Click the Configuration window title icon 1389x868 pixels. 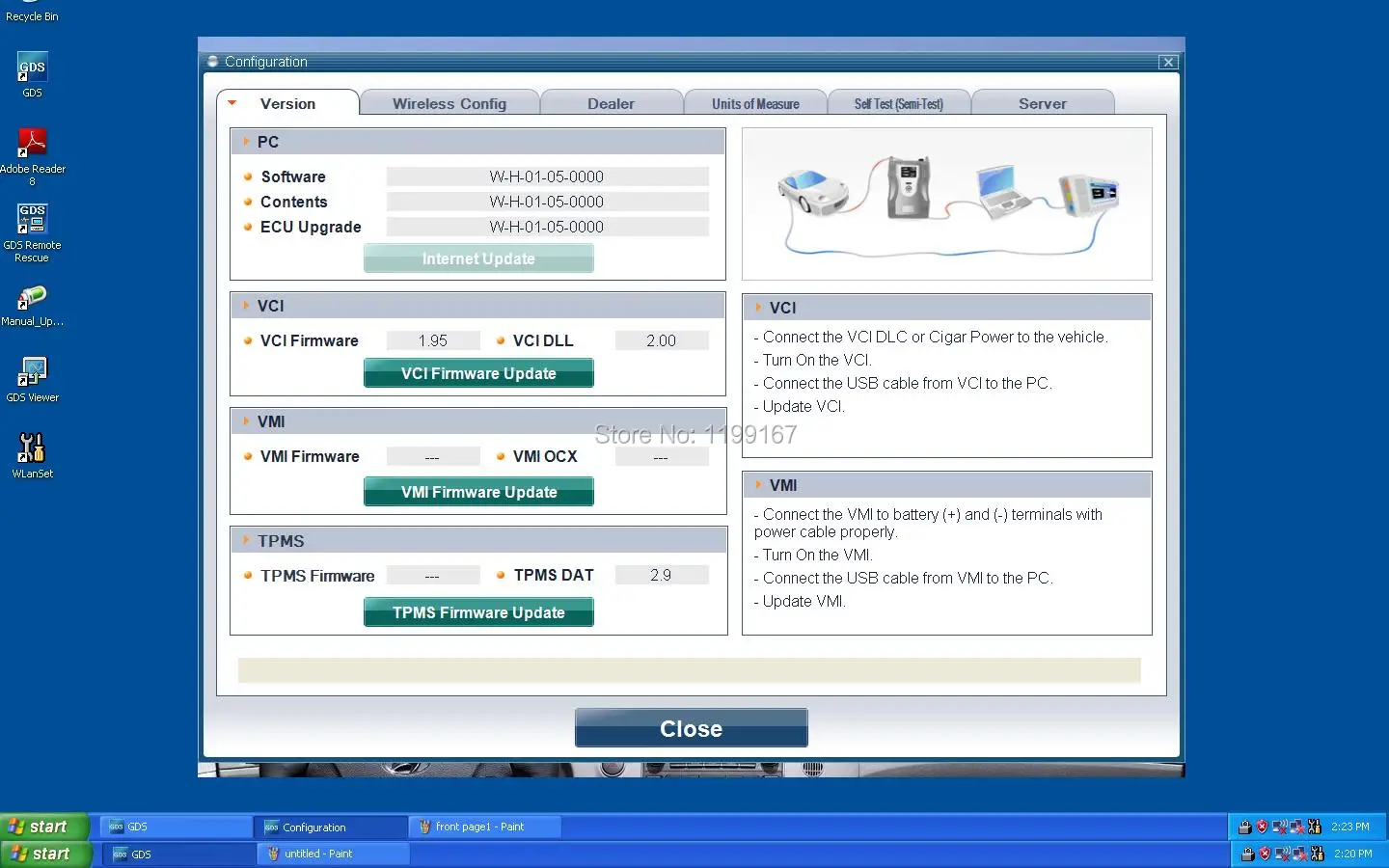212,61
